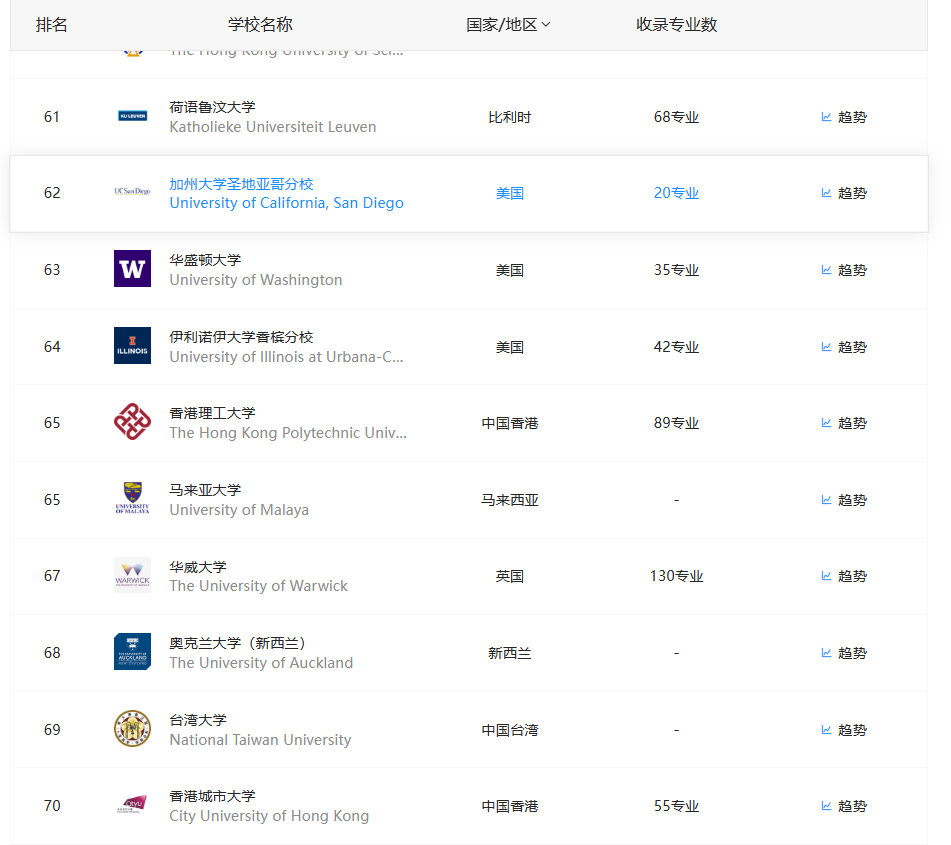The image size is (951, 845).
Task: Click 20专业 link for UC San Diego
Action: [676, 193]
